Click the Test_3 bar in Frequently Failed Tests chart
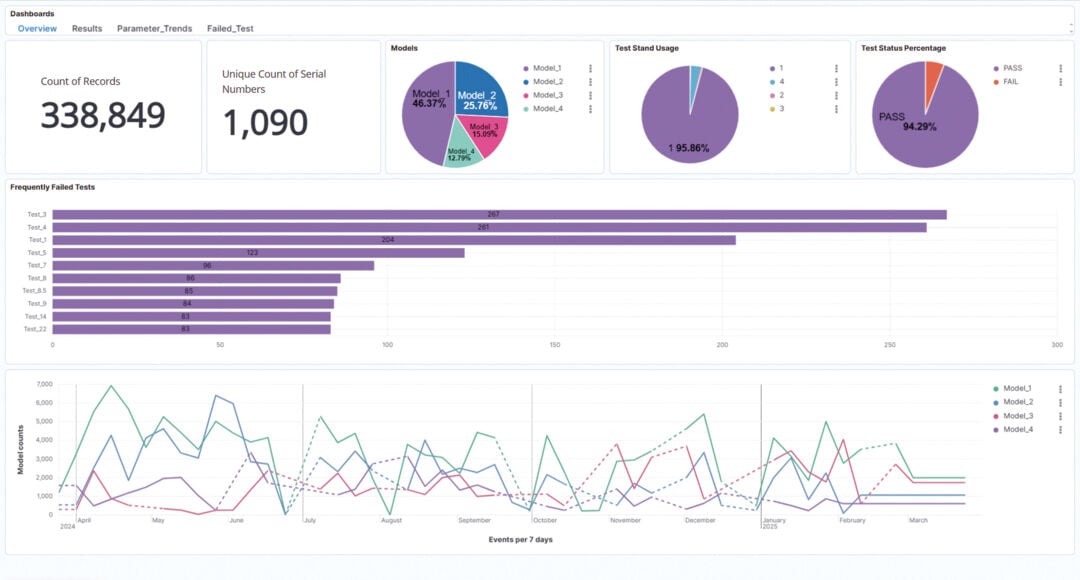Image resolution: width=1080 pixels, height=580 pixels. [500, 213]
